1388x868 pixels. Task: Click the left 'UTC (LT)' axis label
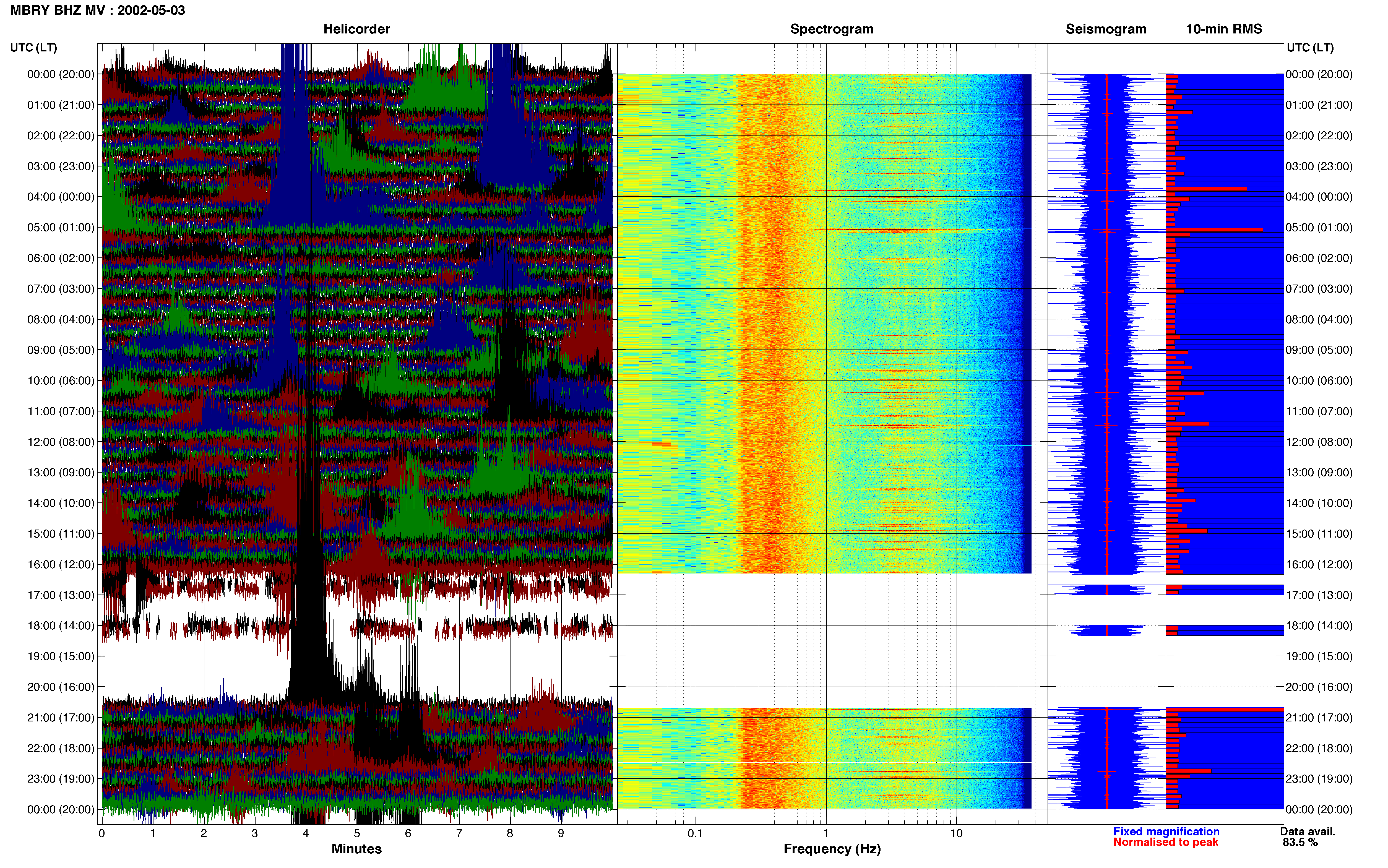pos(34,48)
